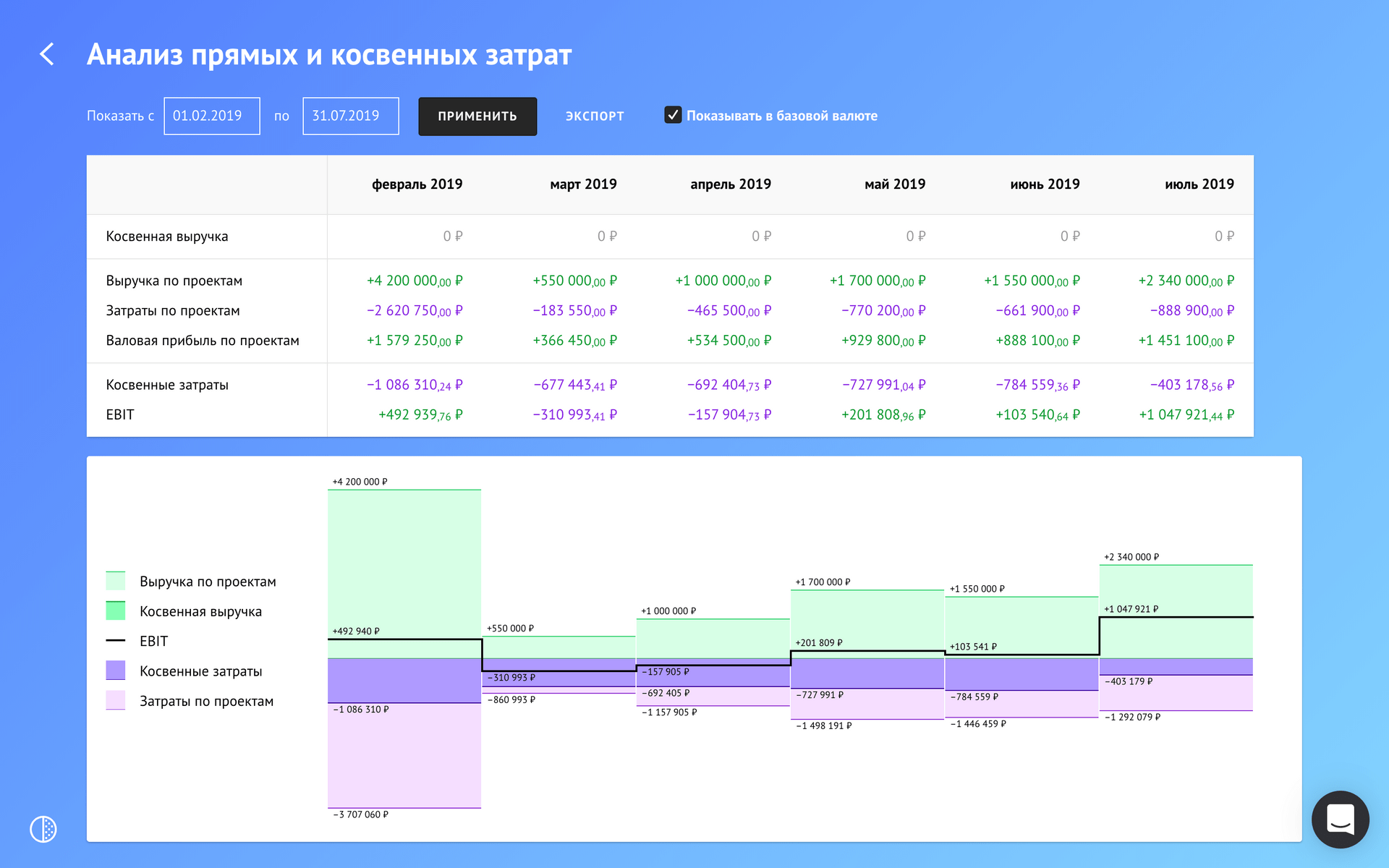Click the −784 559,36 ₽ table cell
The width and height of the screenshot is (1389, 868).
pyautogui.click(x=1038, y=385)
